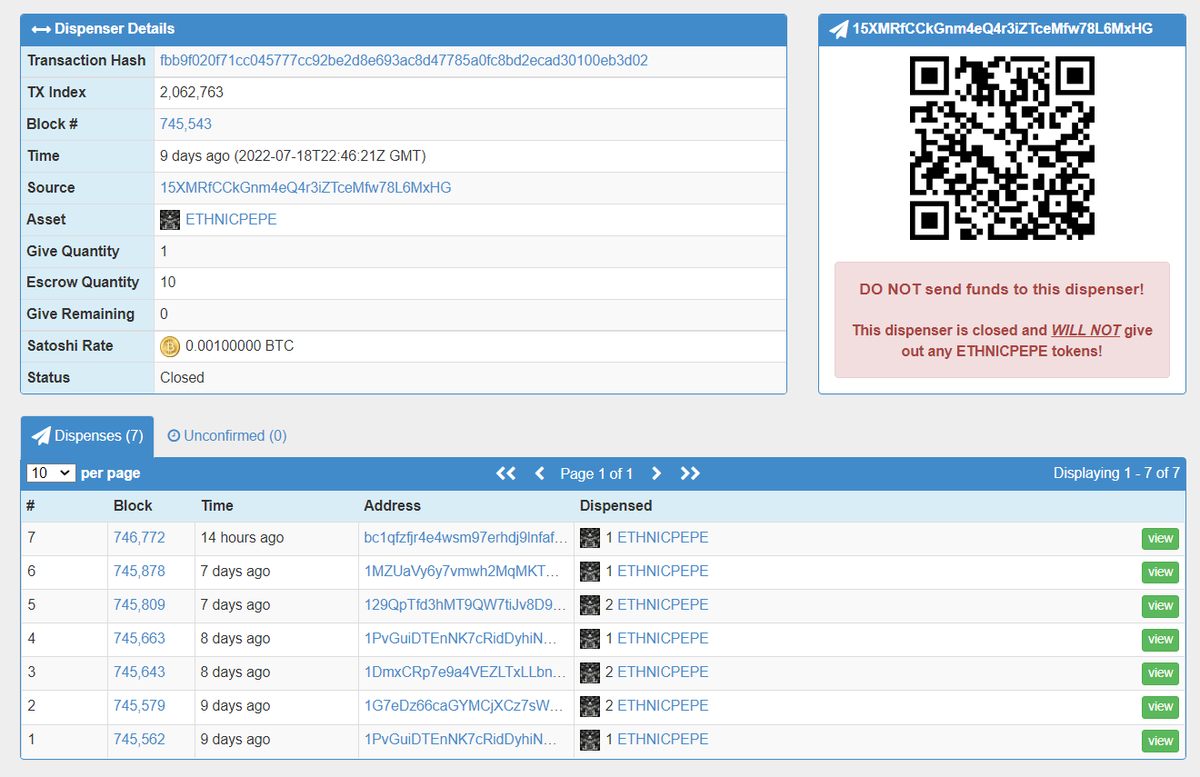Open address 129QpTfd3hMT9QW7tiJv8D9 link

click(x=466, y=604)
